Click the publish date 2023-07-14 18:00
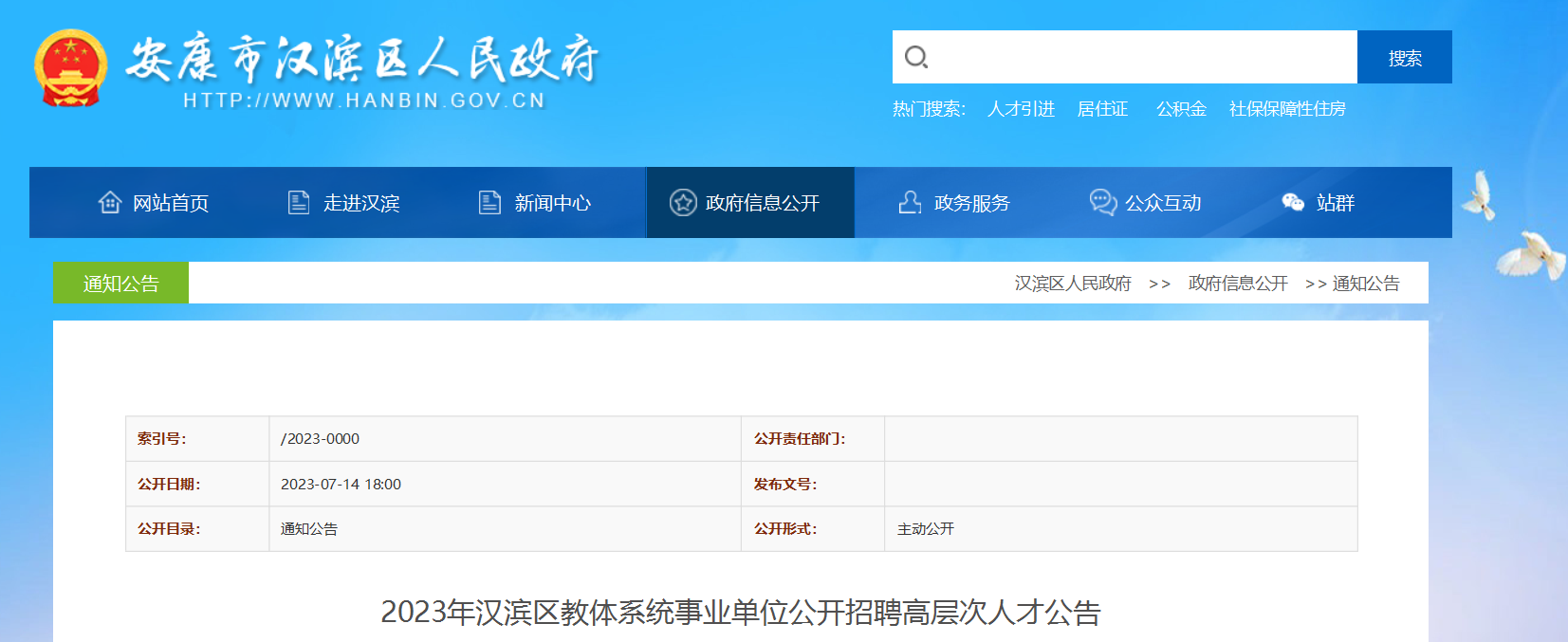The image size is (1568, 642). point(341,485)
